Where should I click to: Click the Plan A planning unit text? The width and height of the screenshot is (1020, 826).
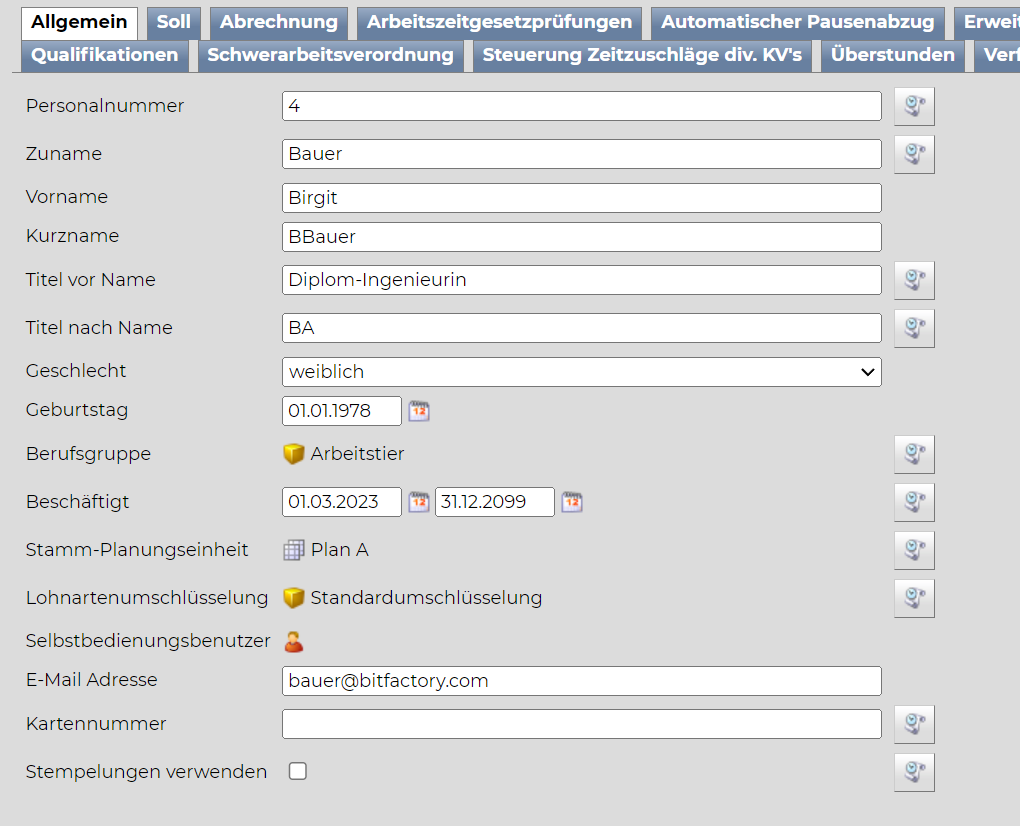339,550
